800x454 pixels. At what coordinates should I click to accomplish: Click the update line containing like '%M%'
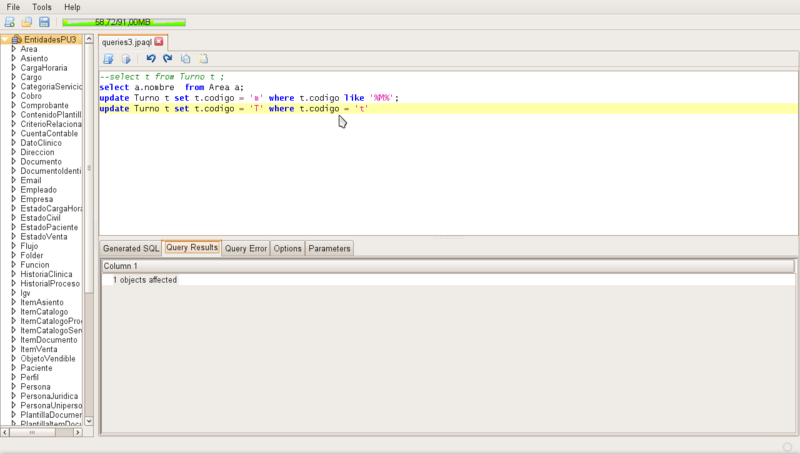coord(249,98)
